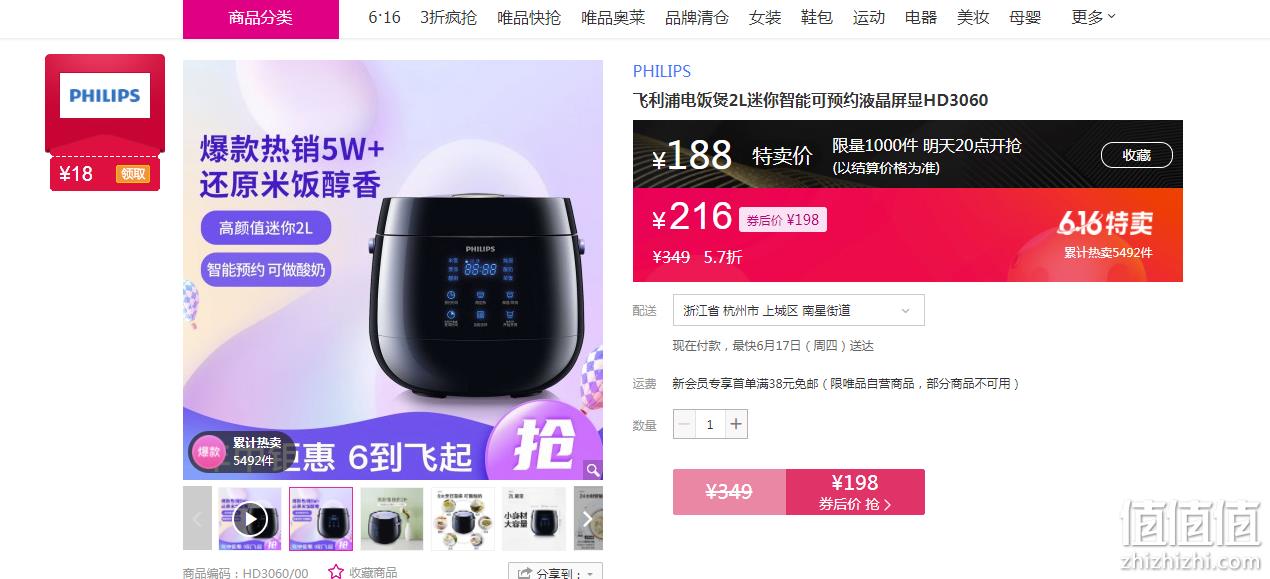Show next thumbnails with right arrow
The image size is (1270, 579).
588,518
